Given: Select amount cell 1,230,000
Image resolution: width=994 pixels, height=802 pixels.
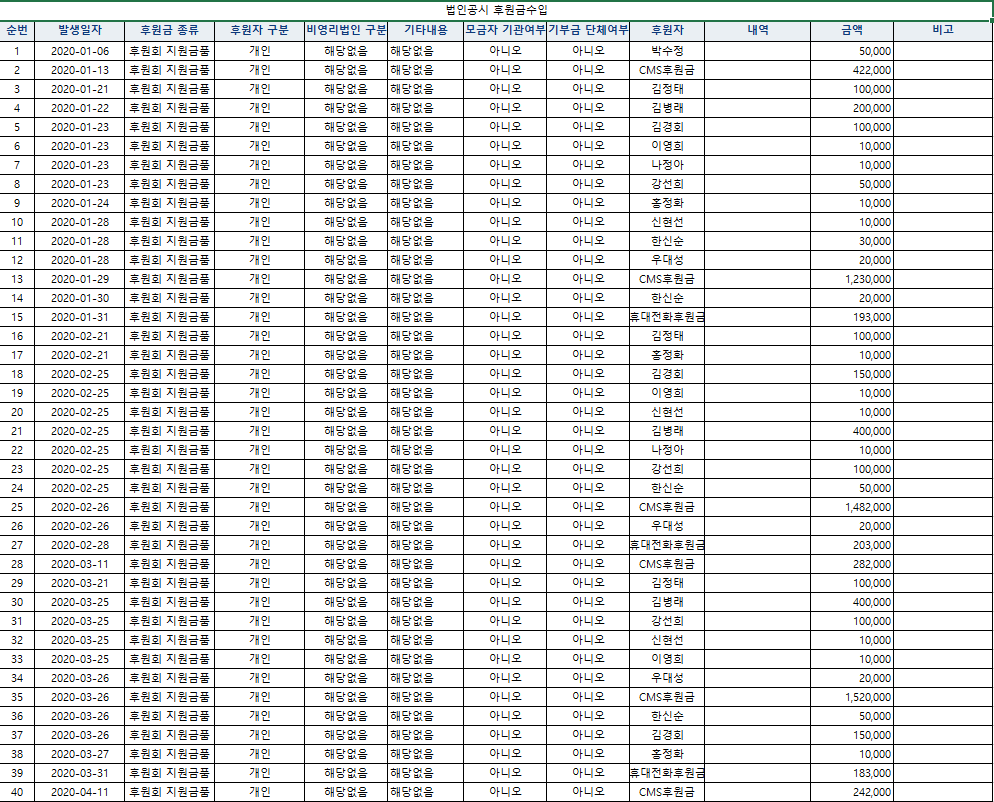Looking at the screenshot, I should click(x=852, y=280).
